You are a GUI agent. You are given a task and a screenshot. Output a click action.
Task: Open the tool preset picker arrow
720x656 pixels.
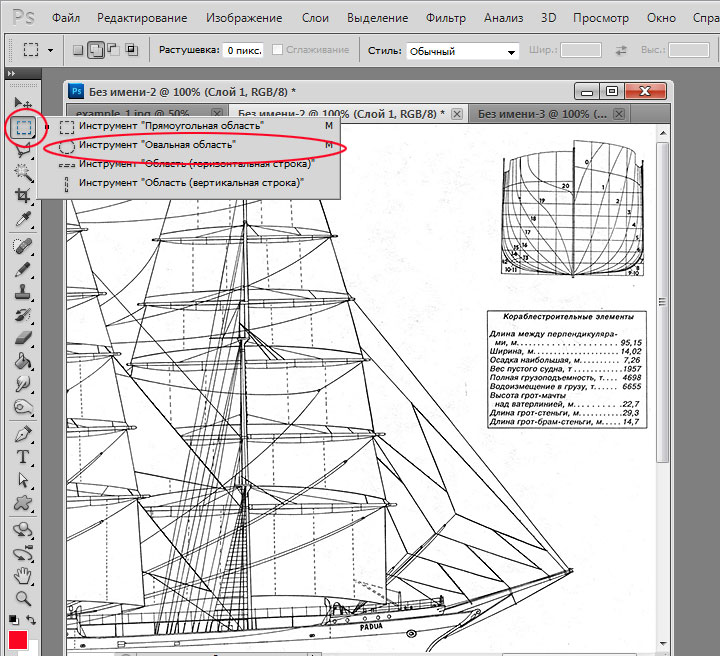click(x=51, y=50)
